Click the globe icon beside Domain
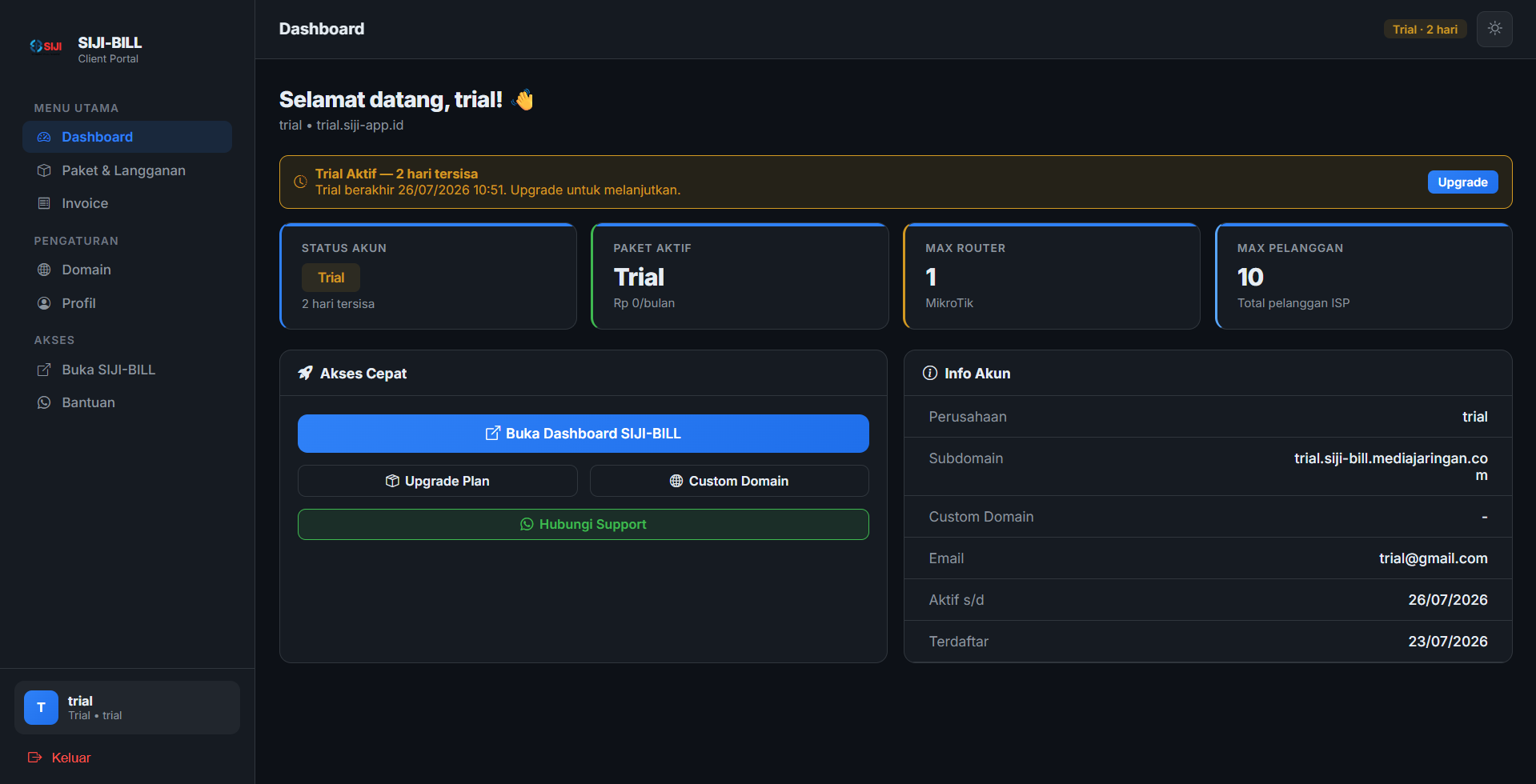This screenshot has height=784, width=1536. pos(44,270)
